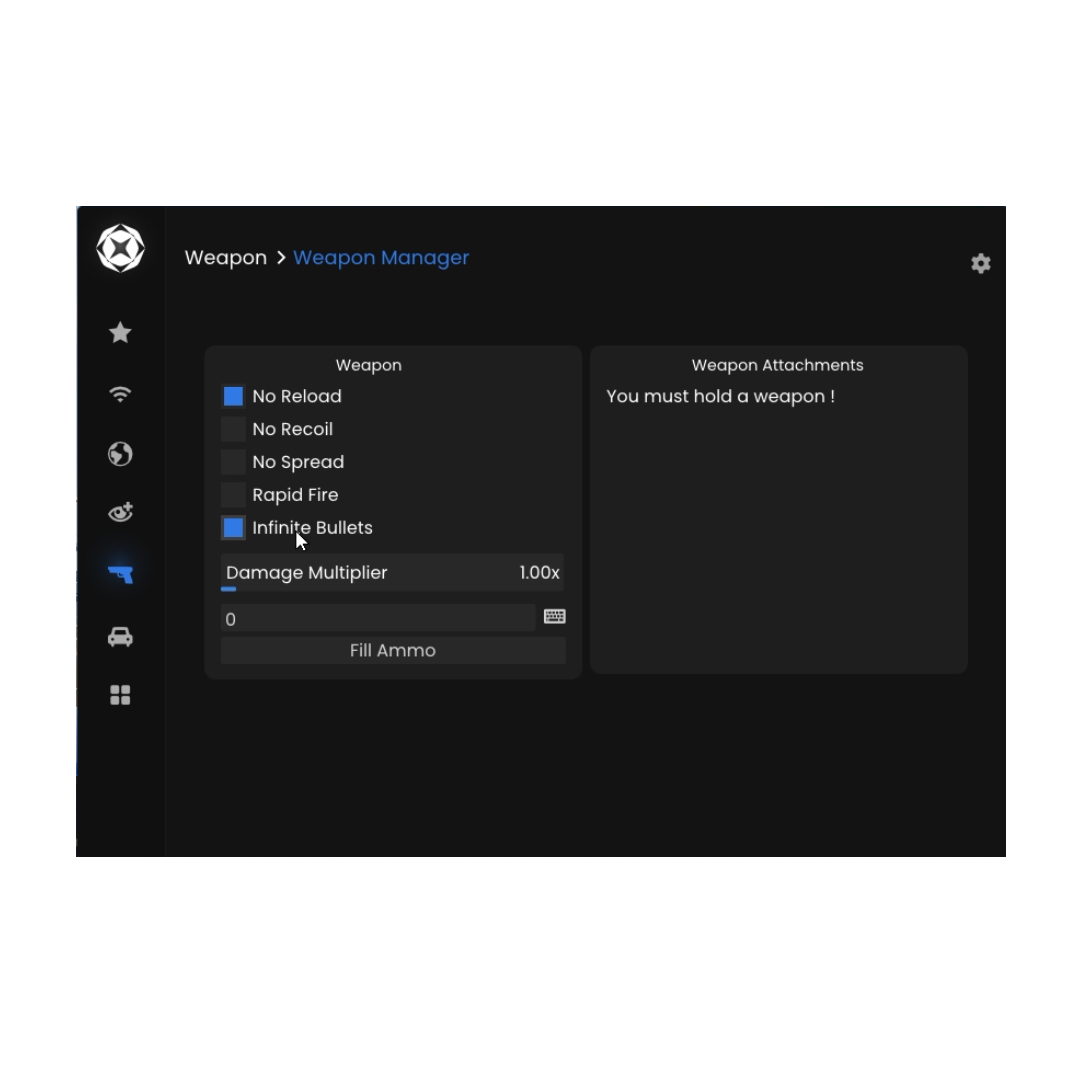Disable the No Reload checkbox
The image size is (1080, 1080).
tap(233, 397)
